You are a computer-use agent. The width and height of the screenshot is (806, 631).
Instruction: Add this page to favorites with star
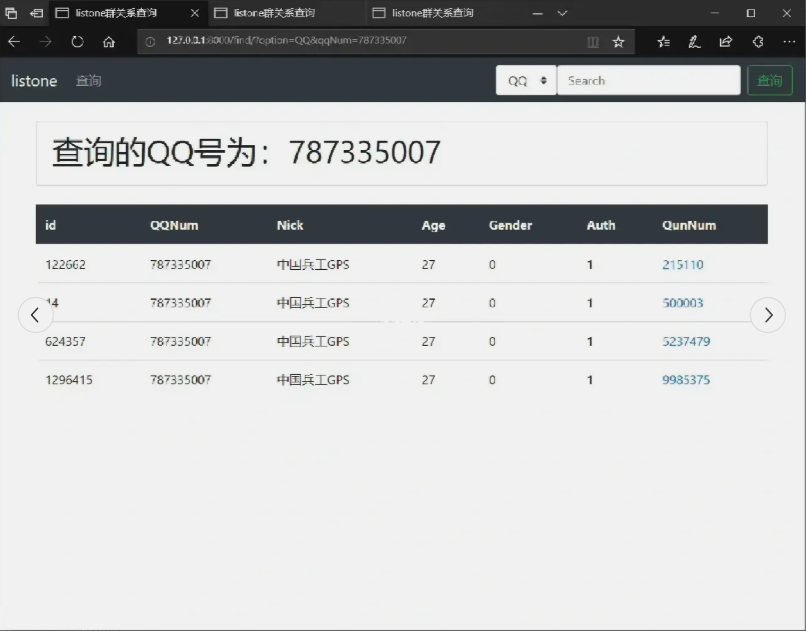(x=618, y=42)
